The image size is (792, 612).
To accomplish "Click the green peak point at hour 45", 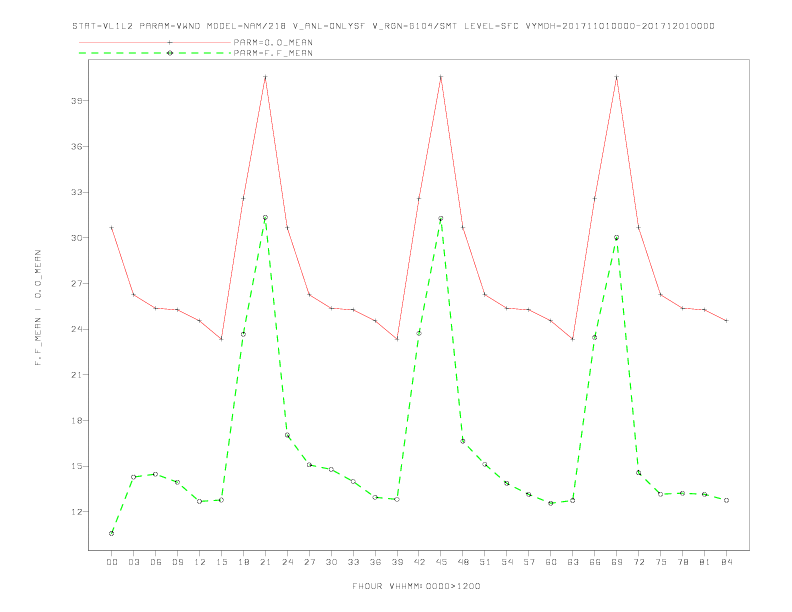I will pos(441,219).
